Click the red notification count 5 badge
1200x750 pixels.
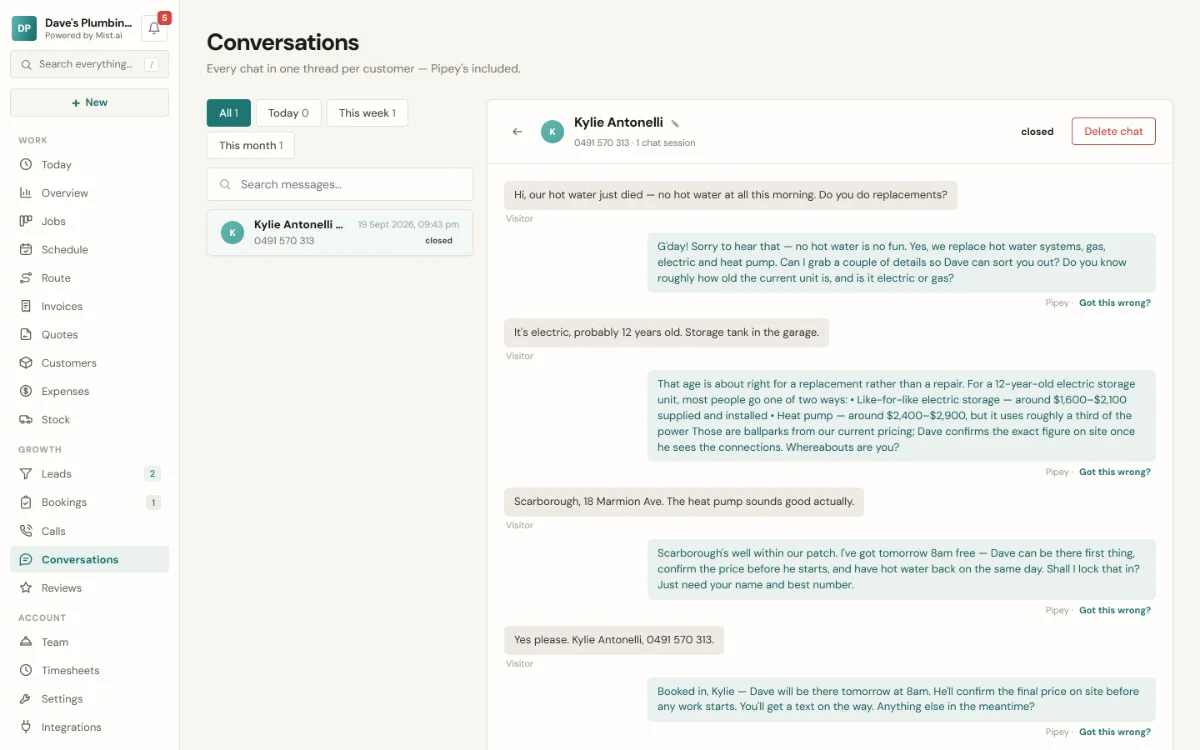(164, 18)
